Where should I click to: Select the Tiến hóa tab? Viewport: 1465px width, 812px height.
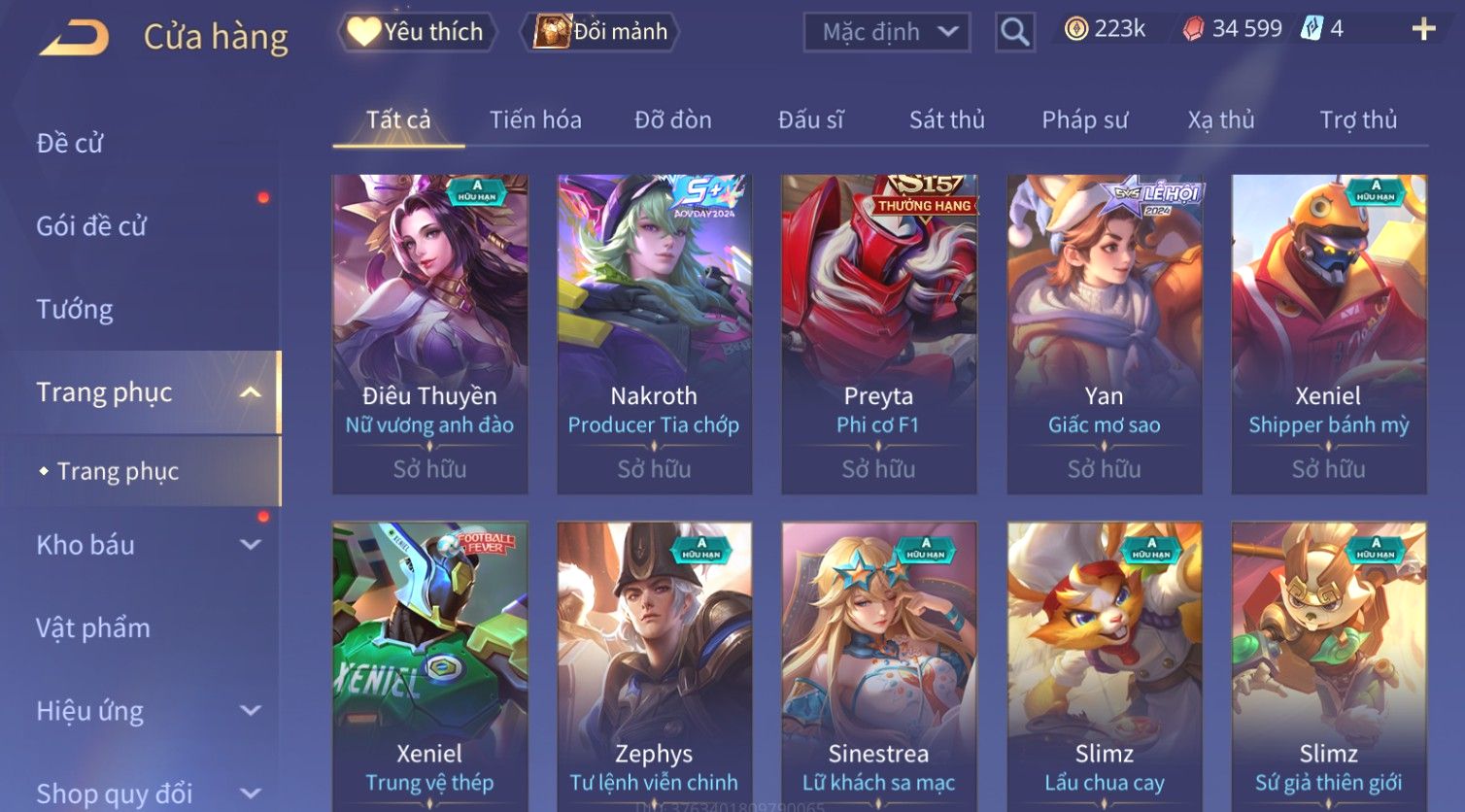[x=535, y=119]
